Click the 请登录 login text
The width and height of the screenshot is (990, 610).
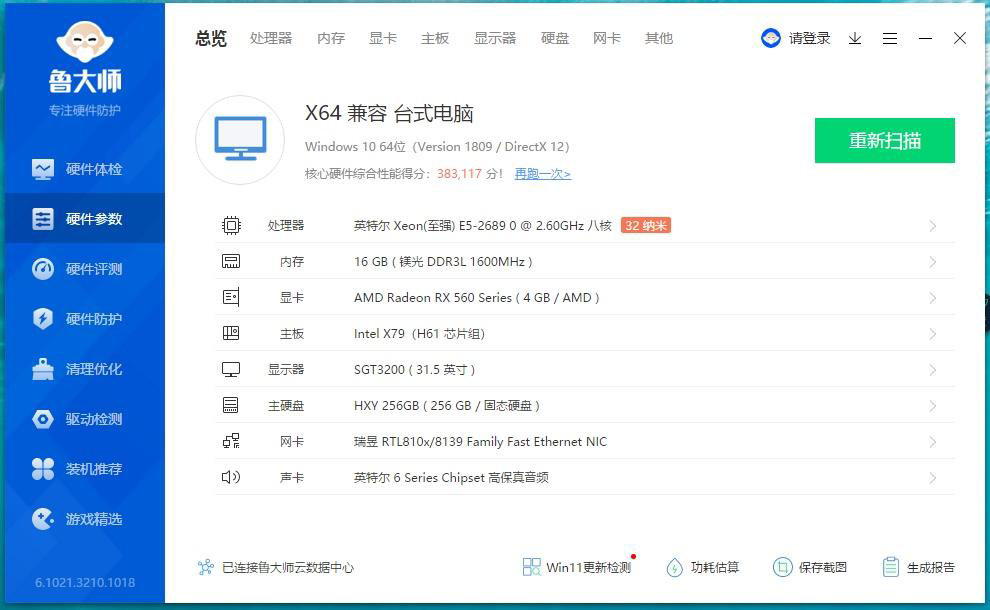809,39
